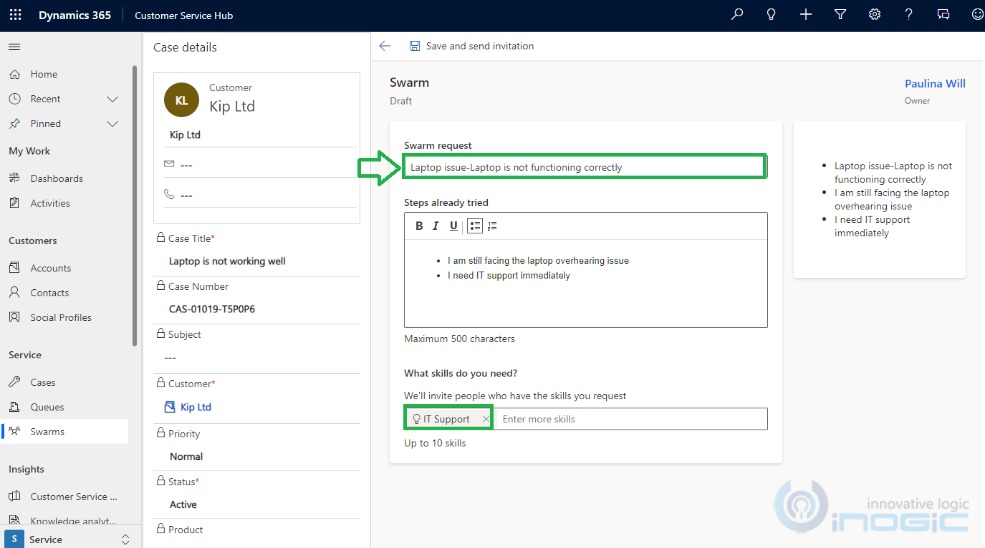
Task: Open the chat assistant icon in header
Action: pyautogui.click(x=943, y=14)
